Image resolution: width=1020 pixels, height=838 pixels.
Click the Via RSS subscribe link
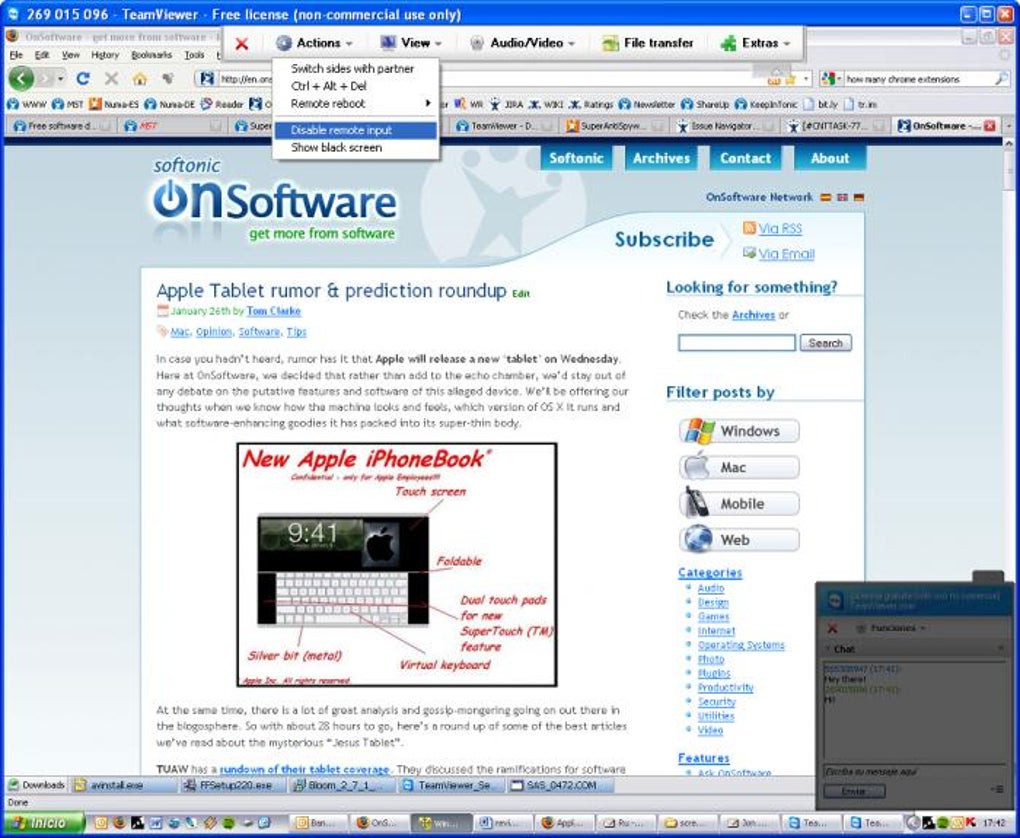click(780, 228)
